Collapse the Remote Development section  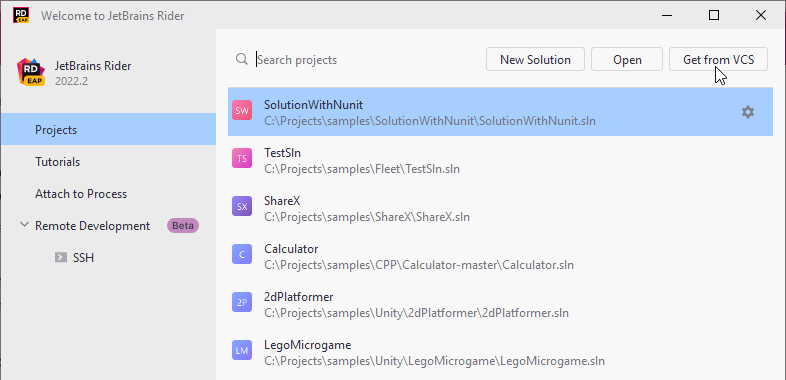pos(24,225)
